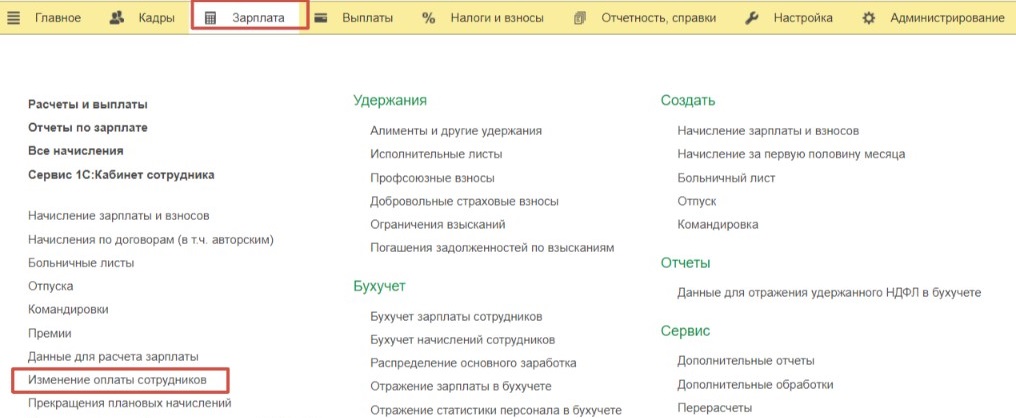Open the НДФЛ data report link
The width and height of the screenshot is (1016, 418).
click(x=829, y=292)
